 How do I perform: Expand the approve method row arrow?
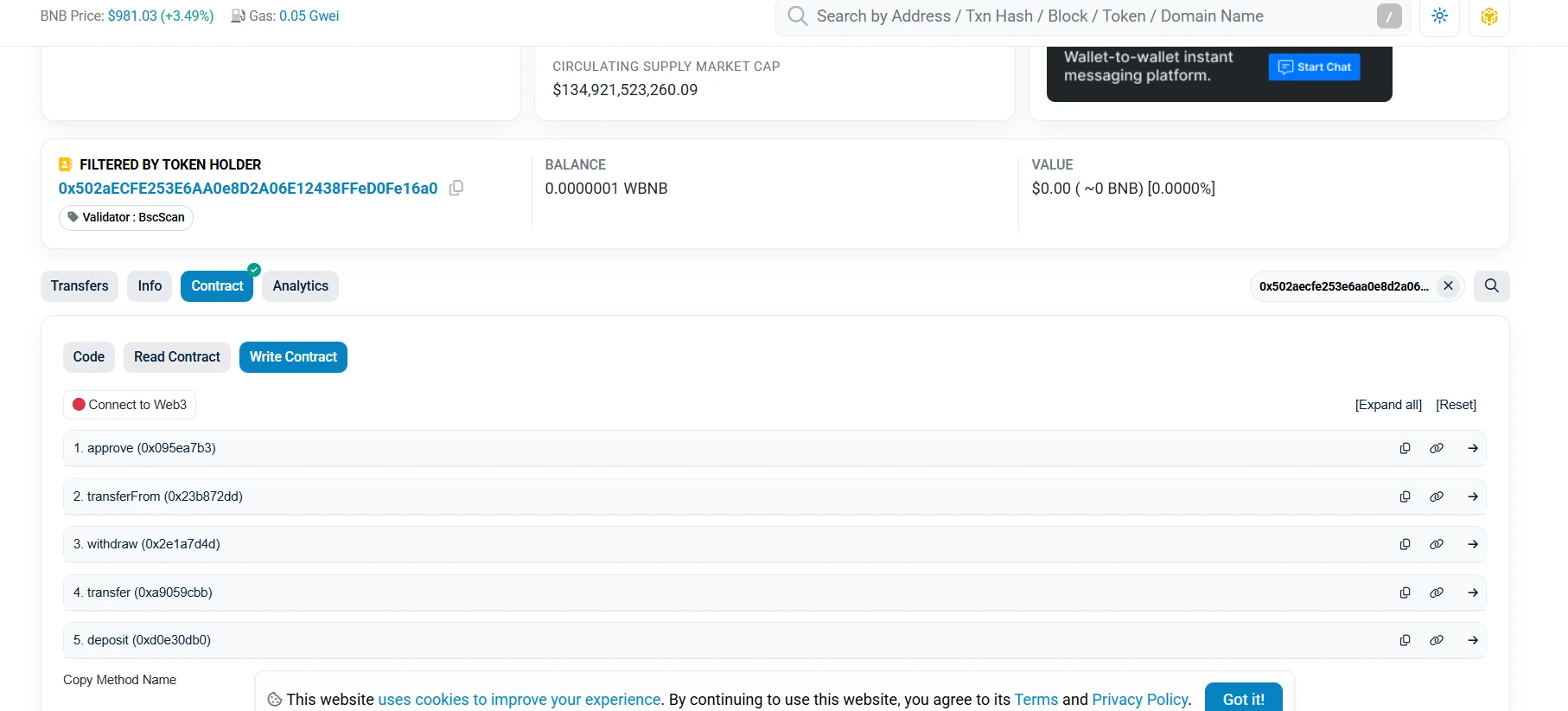click(1473, 448)
